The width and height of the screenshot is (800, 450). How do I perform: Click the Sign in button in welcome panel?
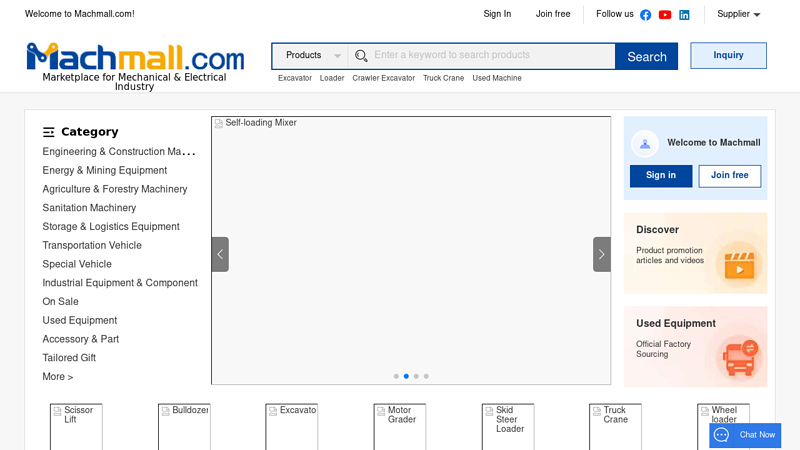[661, 176]
